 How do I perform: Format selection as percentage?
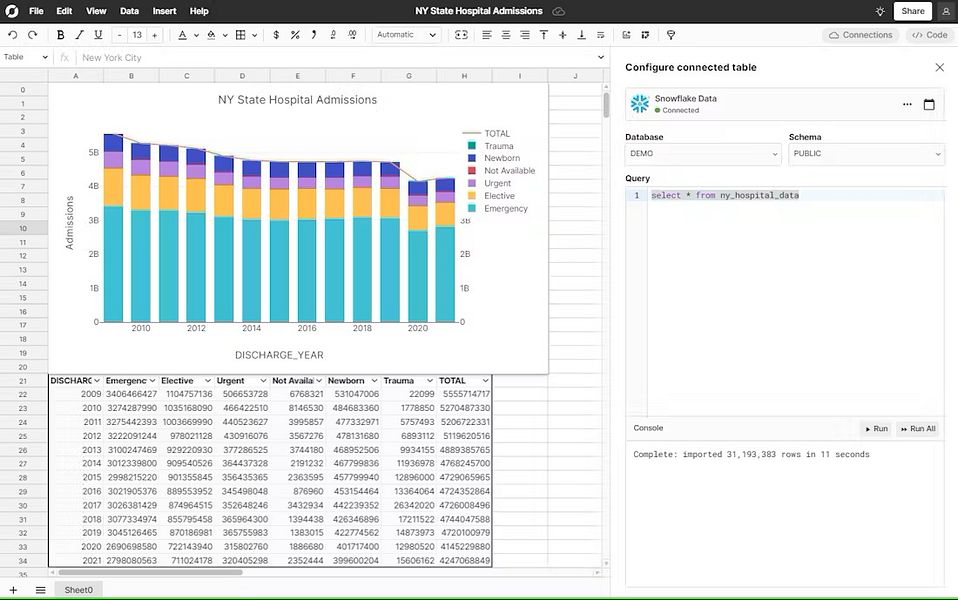point(295,34)
